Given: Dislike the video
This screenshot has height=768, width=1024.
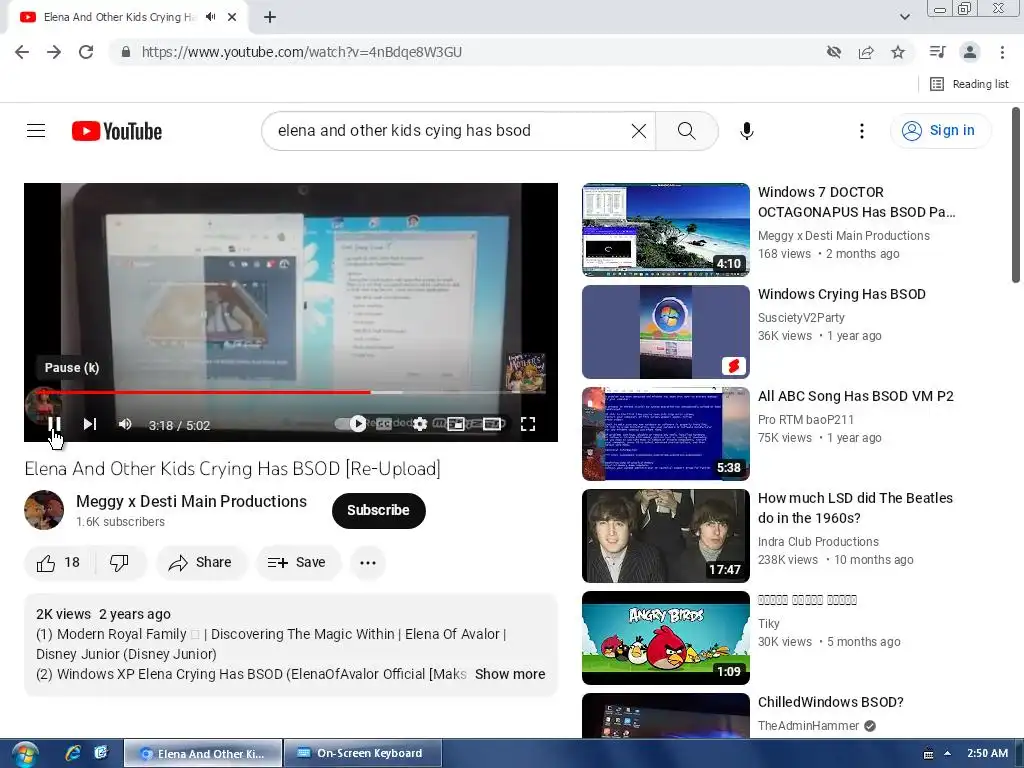Looking at the screenshot, I should click(x=120, y=562).
